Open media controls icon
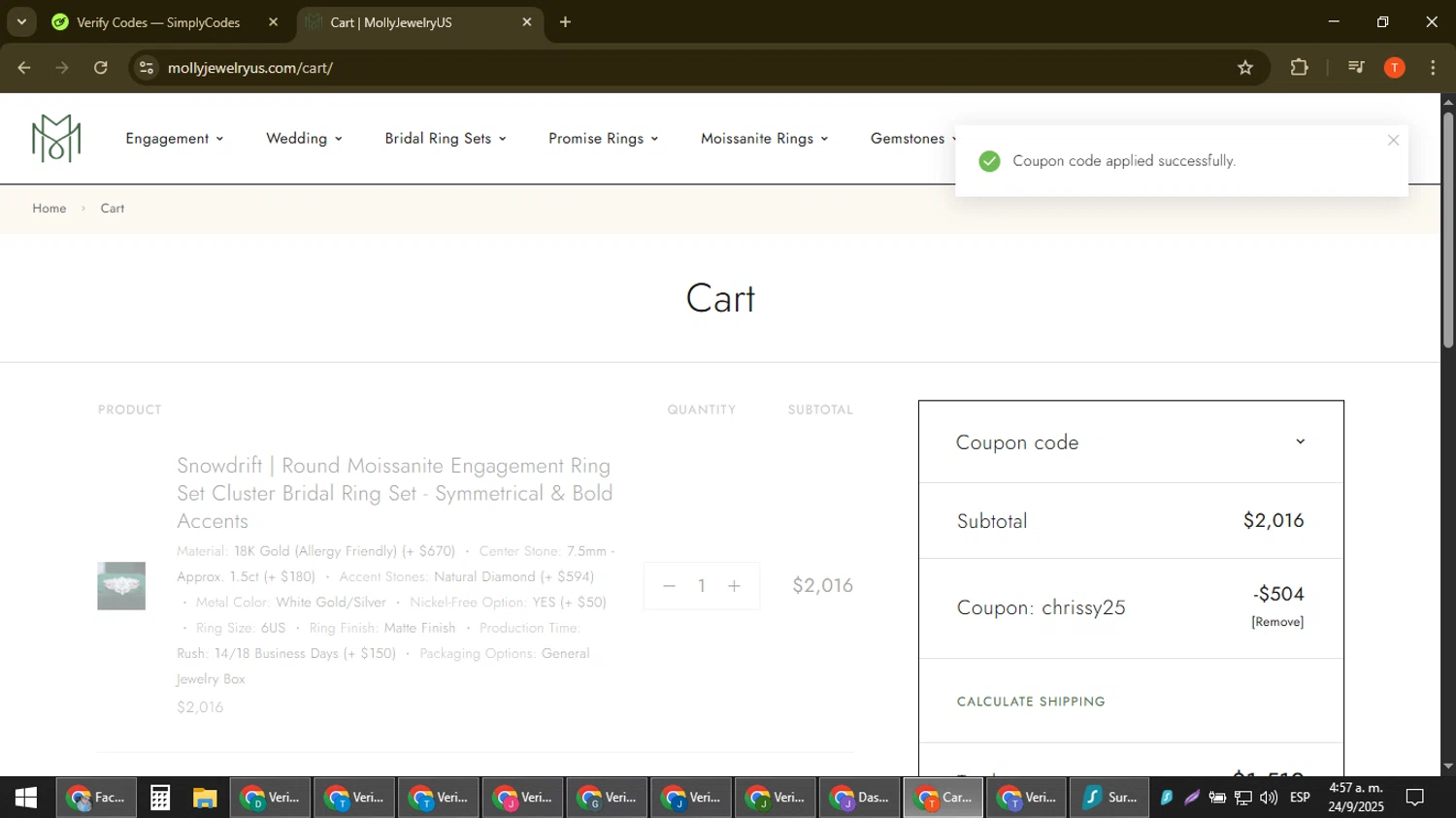This screenshot has width=1456, height=818. 1356,68
